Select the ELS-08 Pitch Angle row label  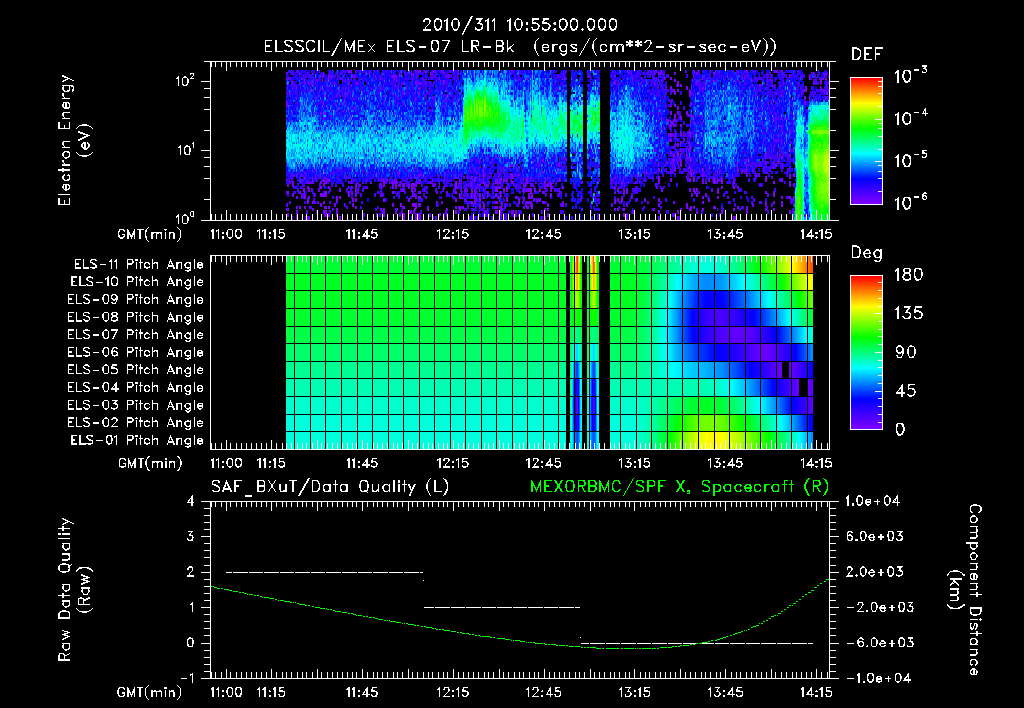pos(135,317)
